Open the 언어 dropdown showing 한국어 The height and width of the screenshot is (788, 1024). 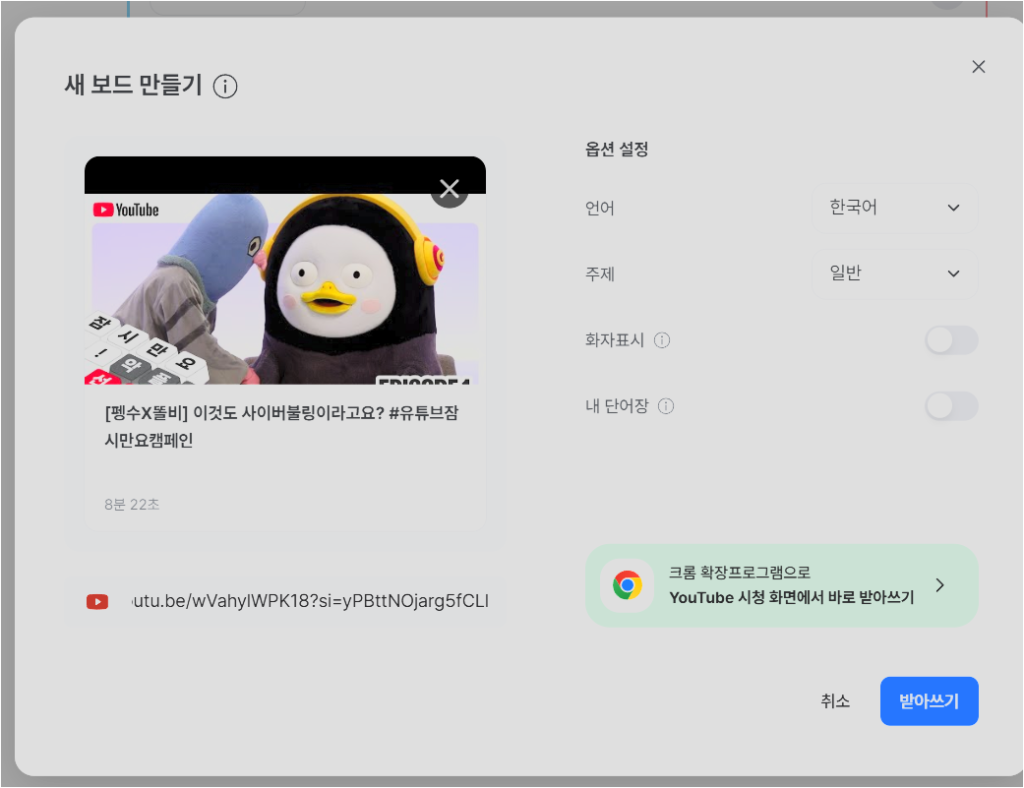point(893,207)
